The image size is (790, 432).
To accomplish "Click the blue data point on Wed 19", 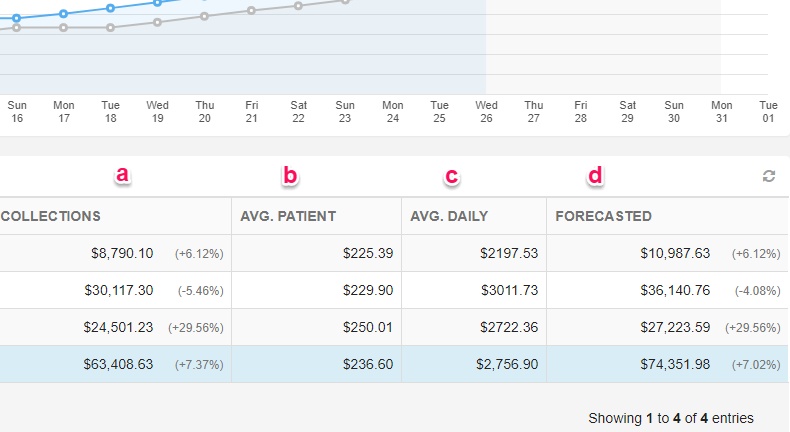I will (157, 3).
